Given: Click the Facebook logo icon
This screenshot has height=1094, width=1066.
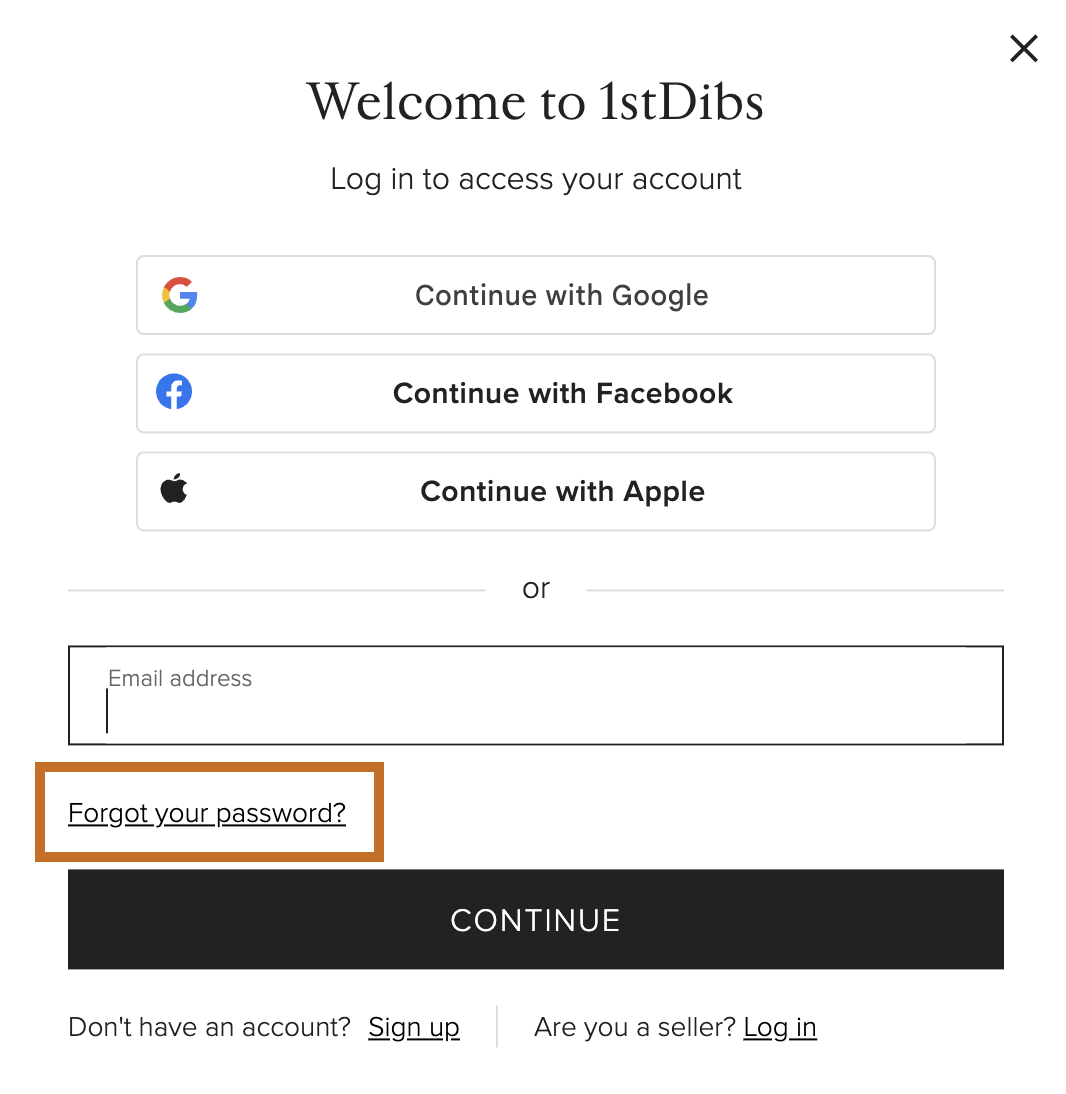Looking at the screenshot, I should pos(174,392).
